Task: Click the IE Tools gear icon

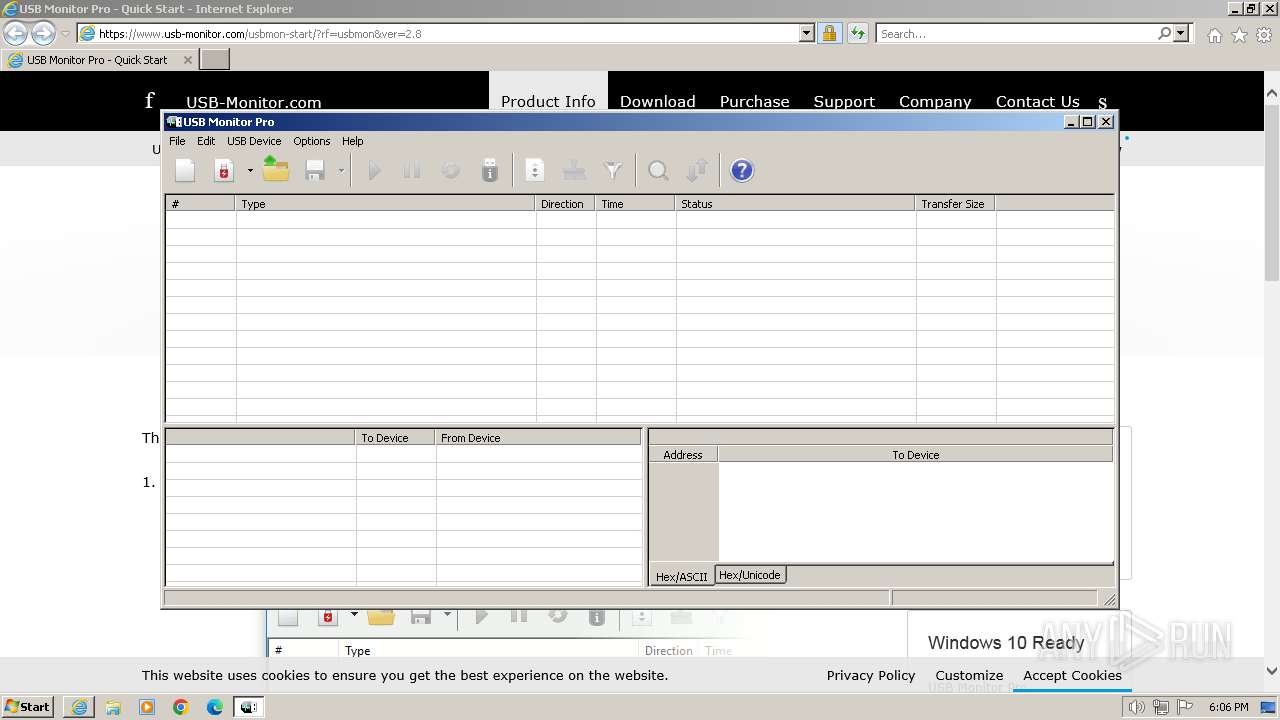Action: [1264, 35]
